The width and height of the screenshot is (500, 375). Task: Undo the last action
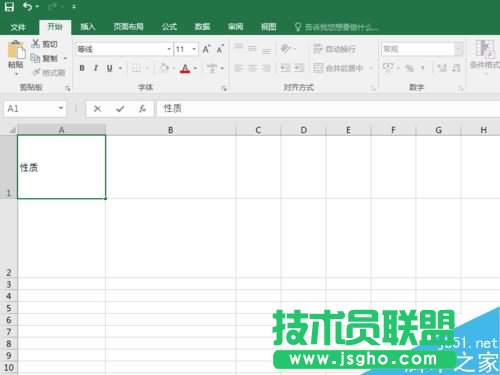[27, 7]
